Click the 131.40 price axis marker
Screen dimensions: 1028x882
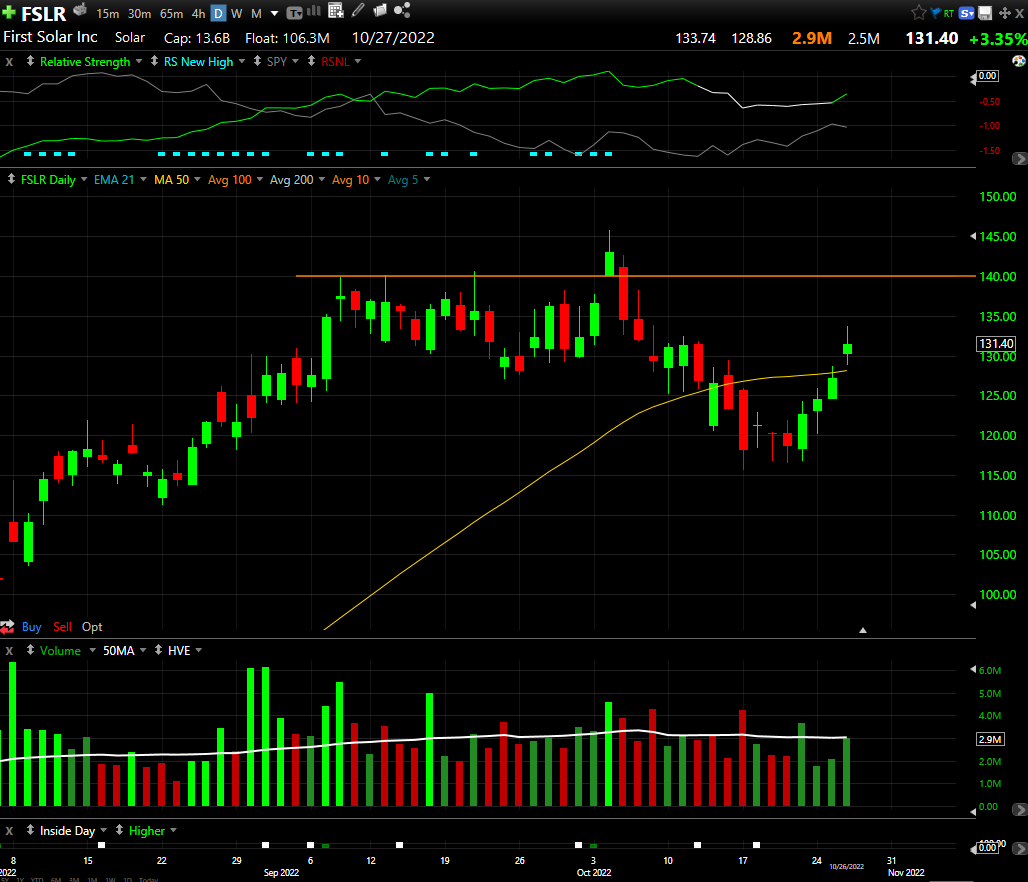point(996,344)
